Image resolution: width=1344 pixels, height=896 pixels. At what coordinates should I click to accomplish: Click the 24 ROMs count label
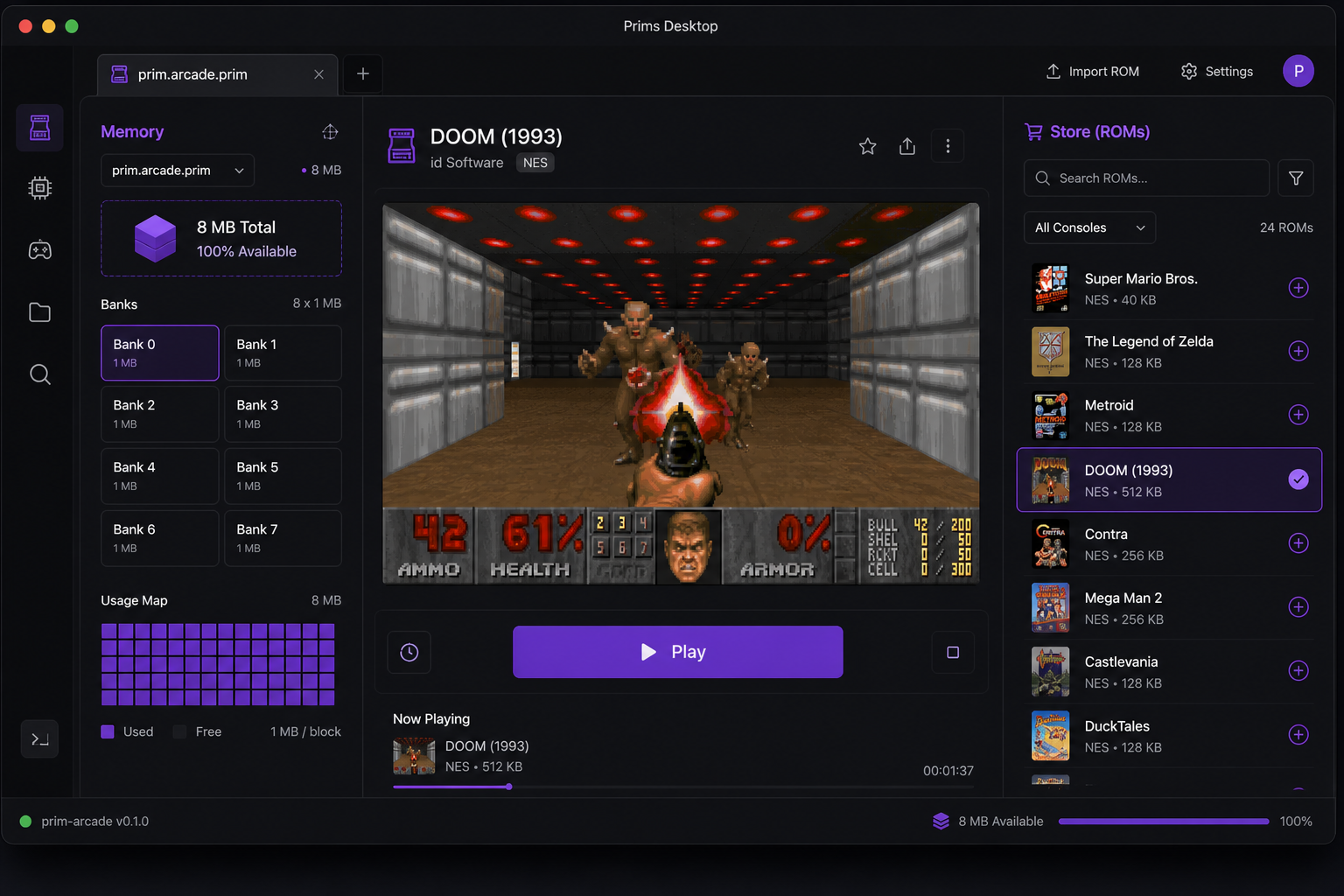point(1286,227)
